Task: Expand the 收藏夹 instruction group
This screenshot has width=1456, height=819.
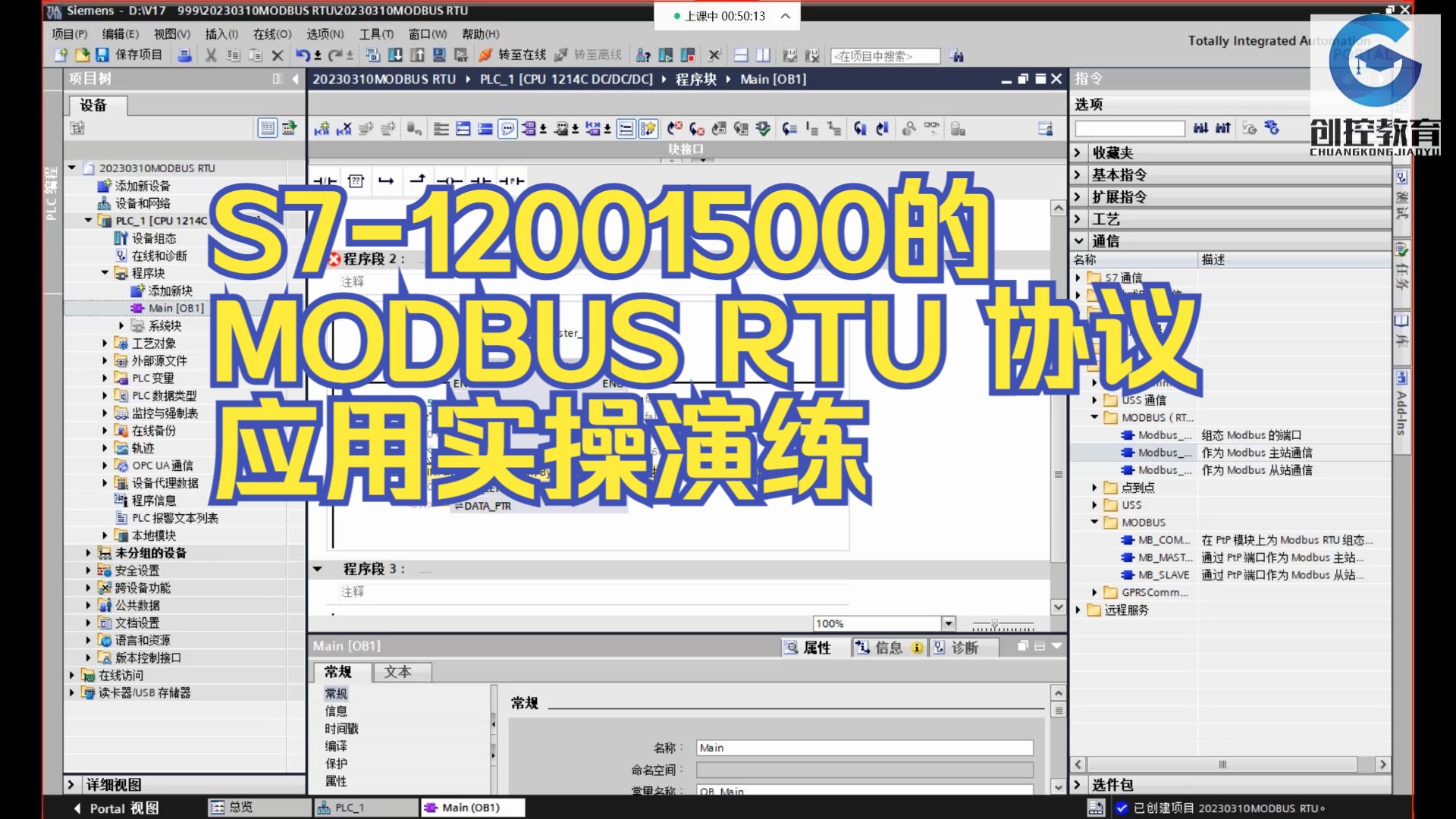Action: (1078, 152)
